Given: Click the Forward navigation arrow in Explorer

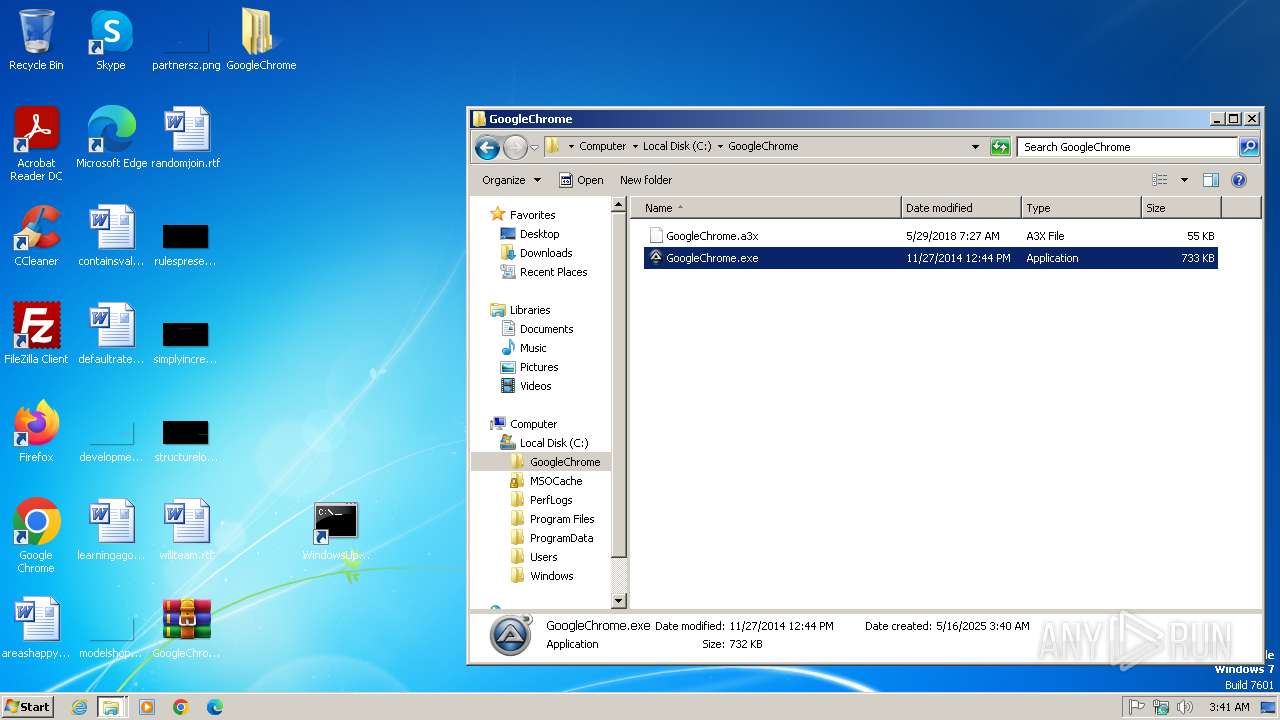Looking at the screenshot, I should 515,147.
